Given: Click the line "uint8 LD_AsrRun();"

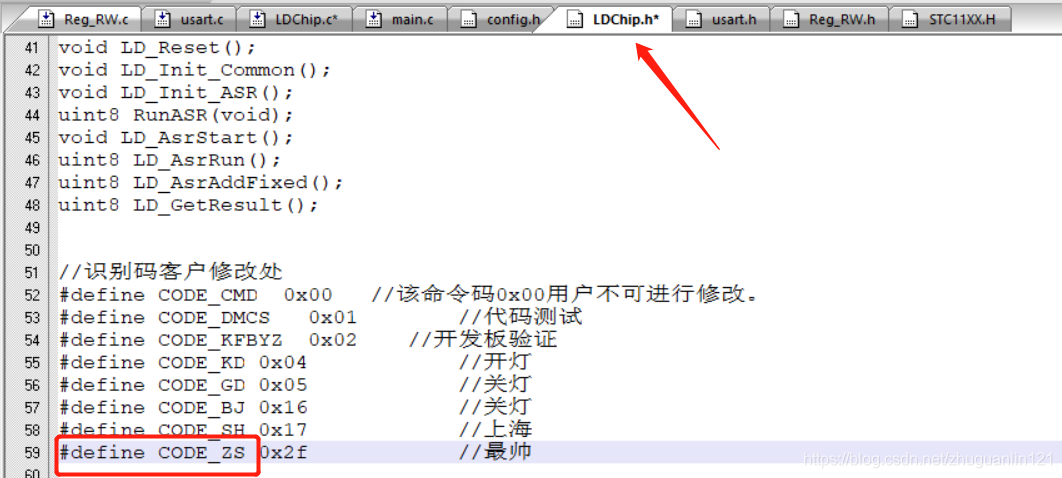Looking at the screenshot, I should pyautogui.click(x=170, y=160).
